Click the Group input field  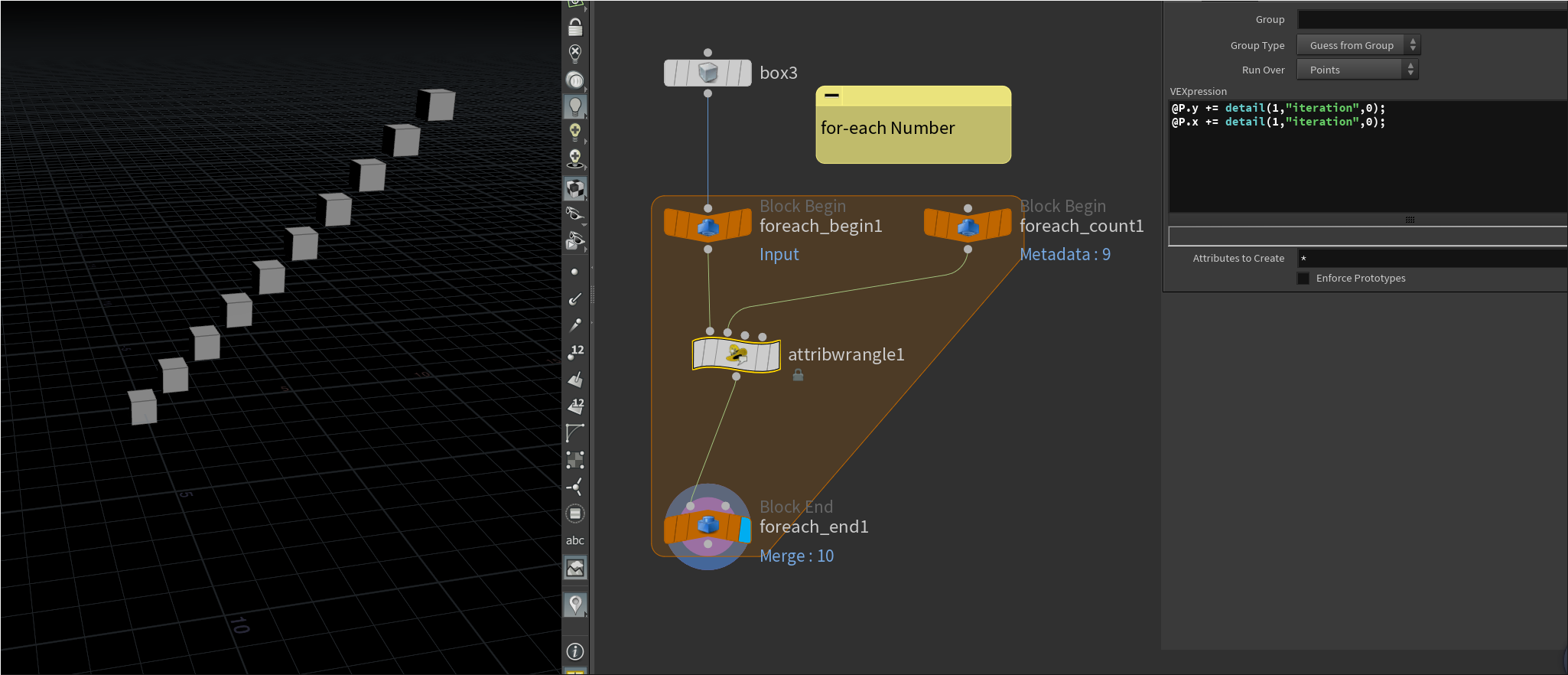(1432, 20)
